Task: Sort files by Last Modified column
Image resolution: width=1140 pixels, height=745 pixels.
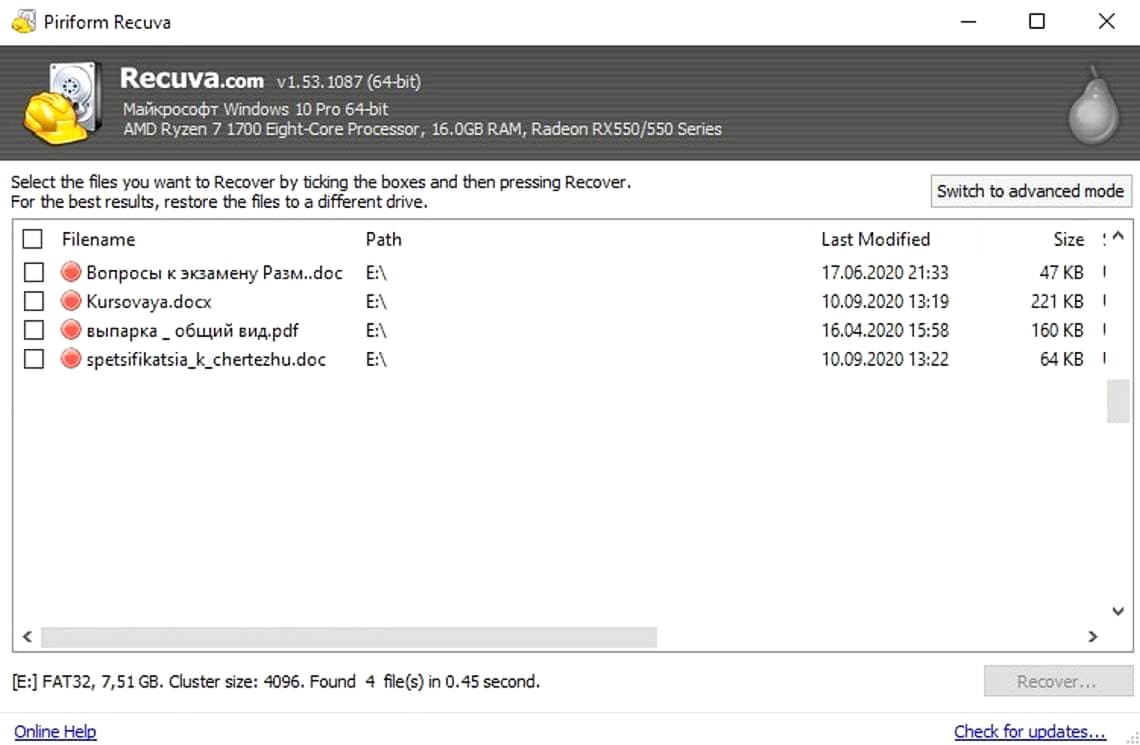Action: pyautogui.click(x=875, y=239)
